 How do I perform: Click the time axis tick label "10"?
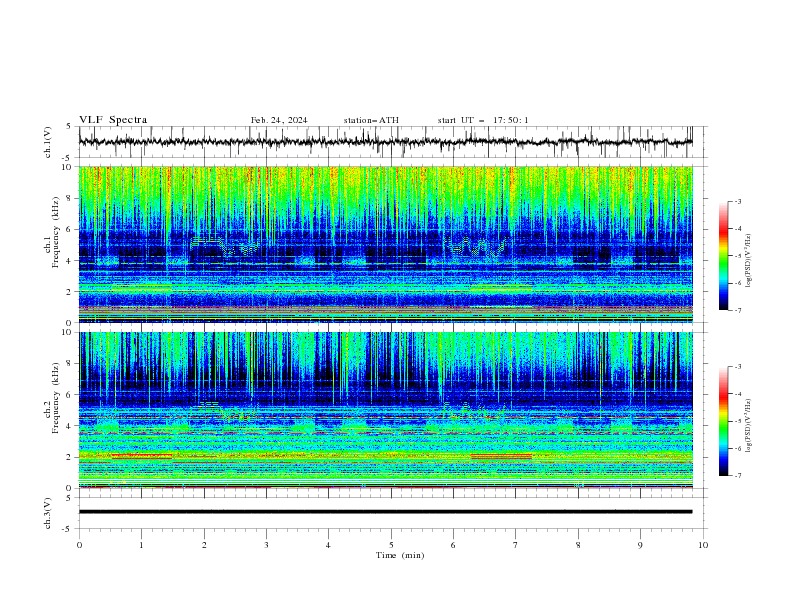click(x=703, y=545)
